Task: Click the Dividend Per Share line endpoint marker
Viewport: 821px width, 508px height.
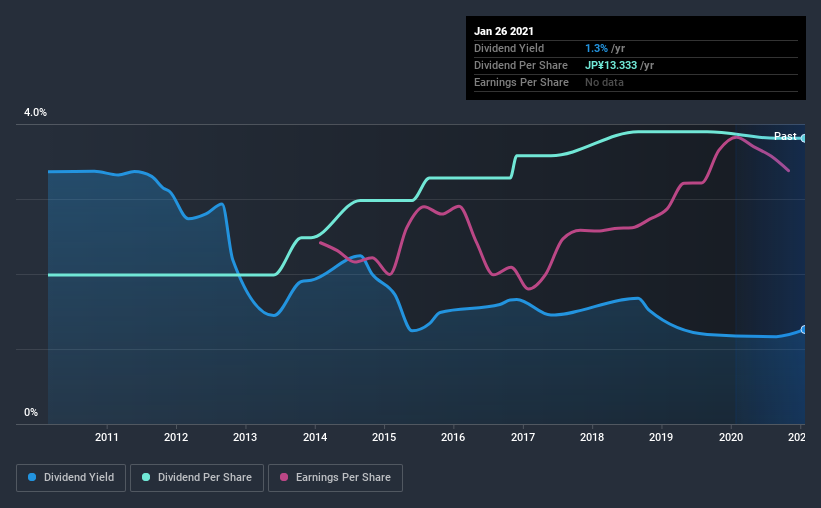Action: point(804,138)
